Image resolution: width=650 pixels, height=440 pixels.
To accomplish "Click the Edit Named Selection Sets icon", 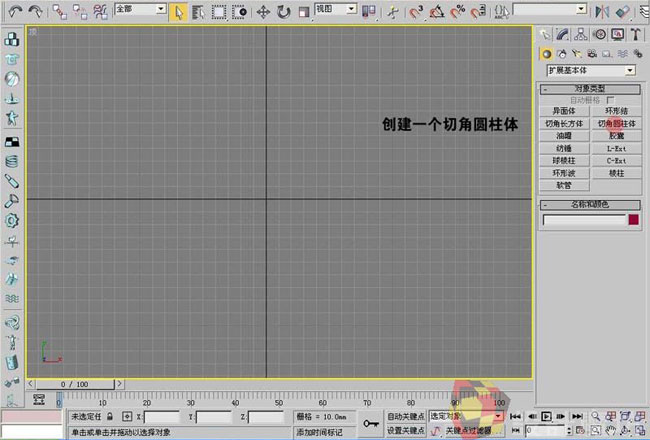I will point(502,12).
